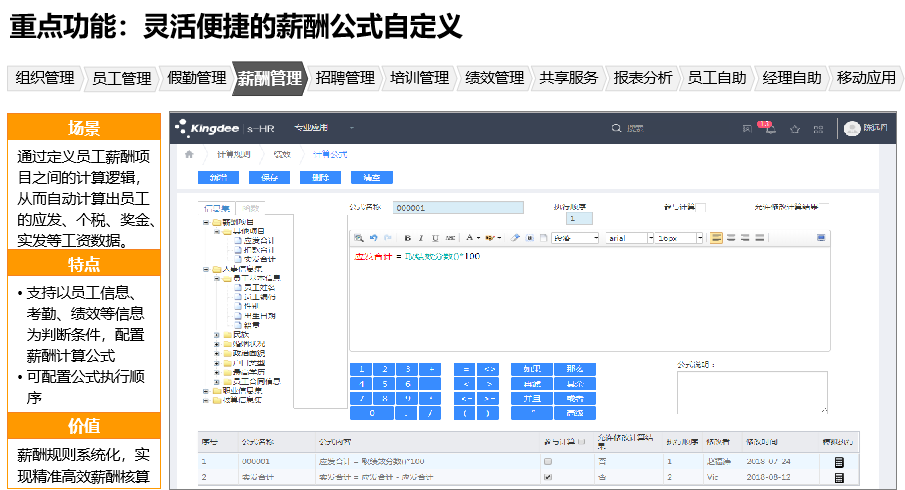Switch to the 函数 tab
This screenshot has height=490, width=905.
click(250, 208)
